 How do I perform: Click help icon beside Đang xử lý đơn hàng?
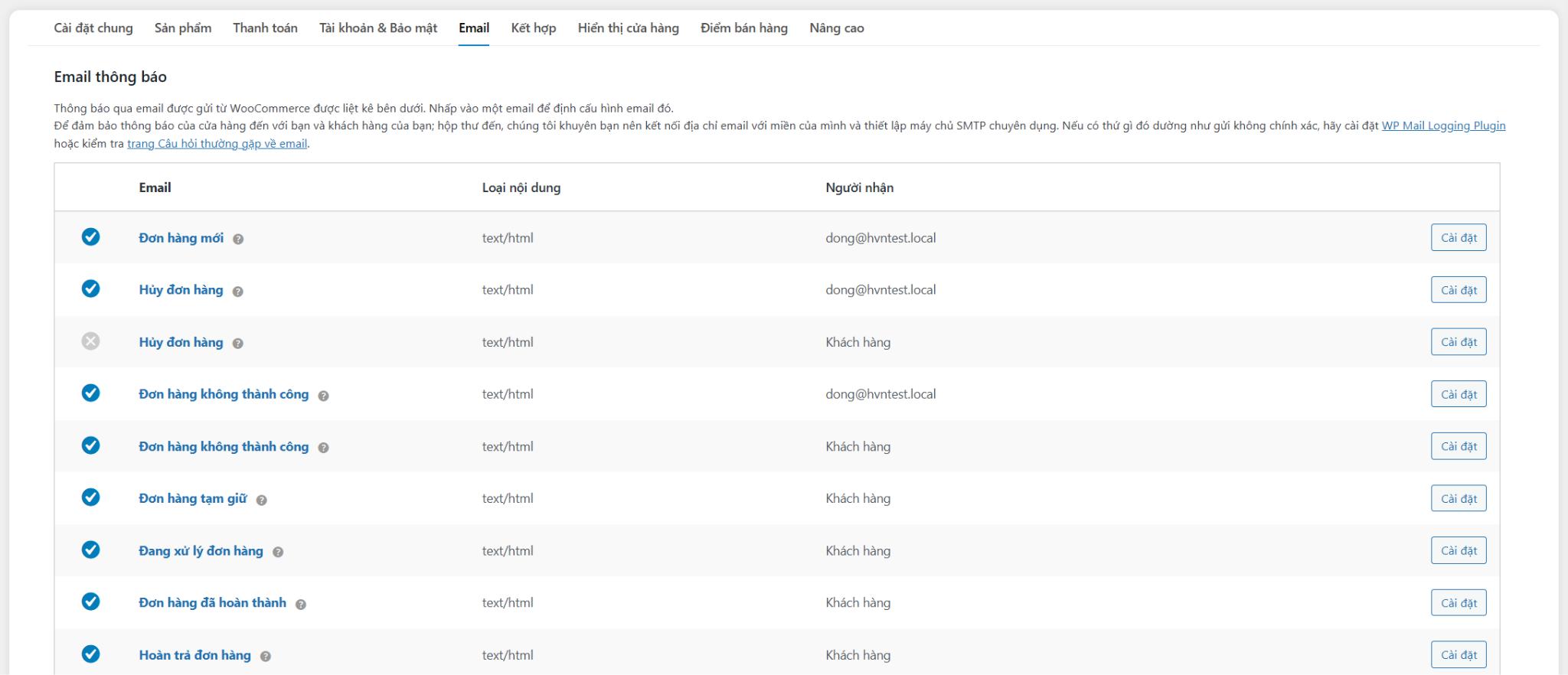(278, 552)
